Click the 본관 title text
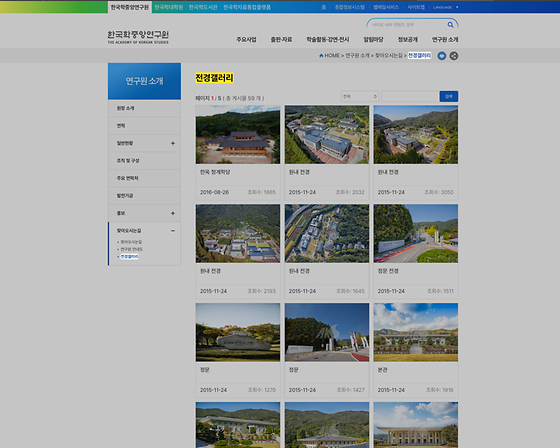 [x=382, y=370]
